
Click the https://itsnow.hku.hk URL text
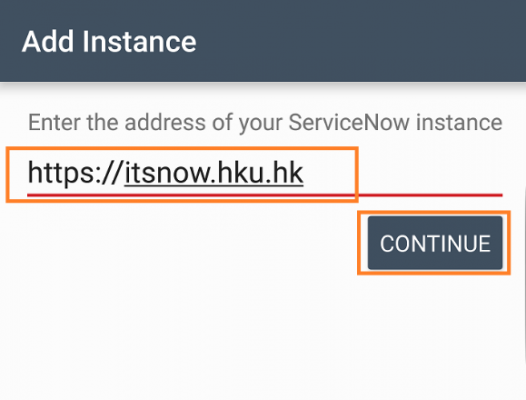click(x=166, y=173)
